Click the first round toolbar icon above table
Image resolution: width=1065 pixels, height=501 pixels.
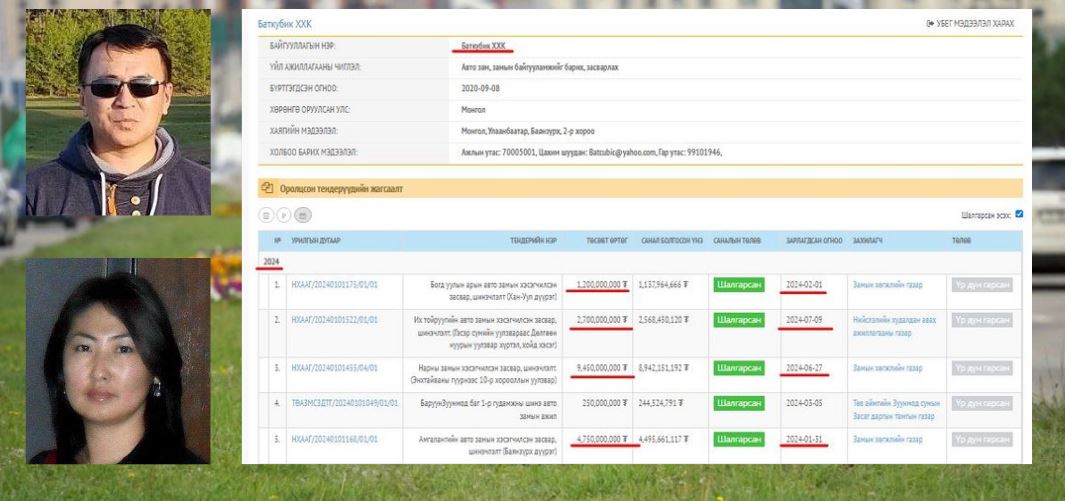267,214
